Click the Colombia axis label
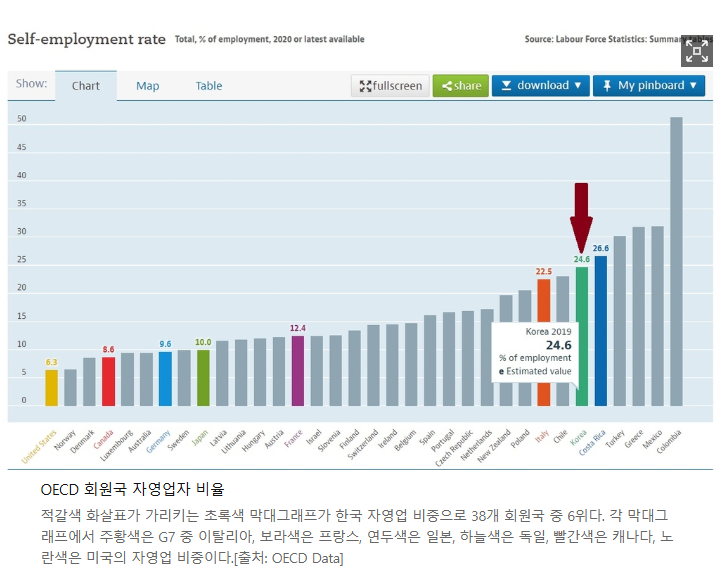Viewport: 724px width, 567px height. pyautogui.click(x=669, y=442)
